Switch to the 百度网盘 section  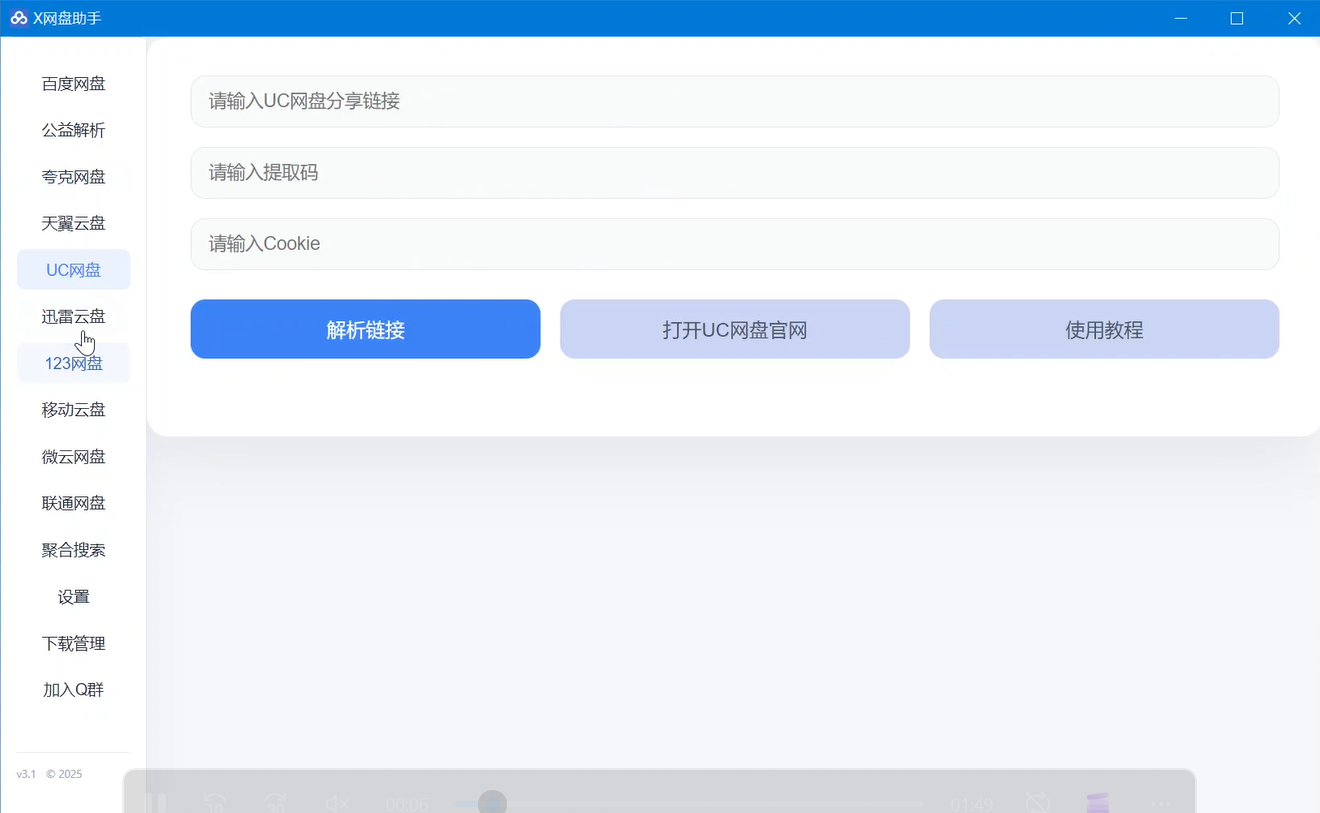coord(73,83)
